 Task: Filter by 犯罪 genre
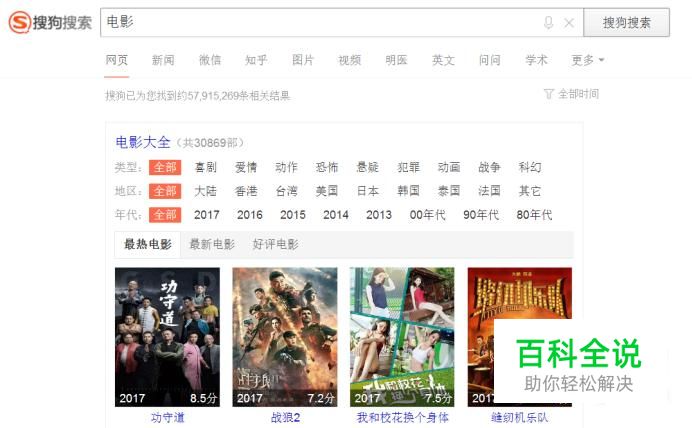(x=408, y=167)
